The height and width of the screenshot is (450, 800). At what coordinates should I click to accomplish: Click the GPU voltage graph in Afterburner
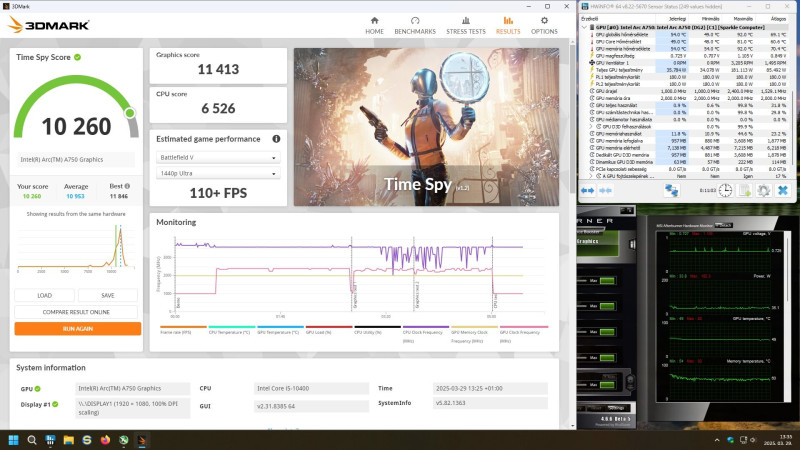click(x=720, y=251)
